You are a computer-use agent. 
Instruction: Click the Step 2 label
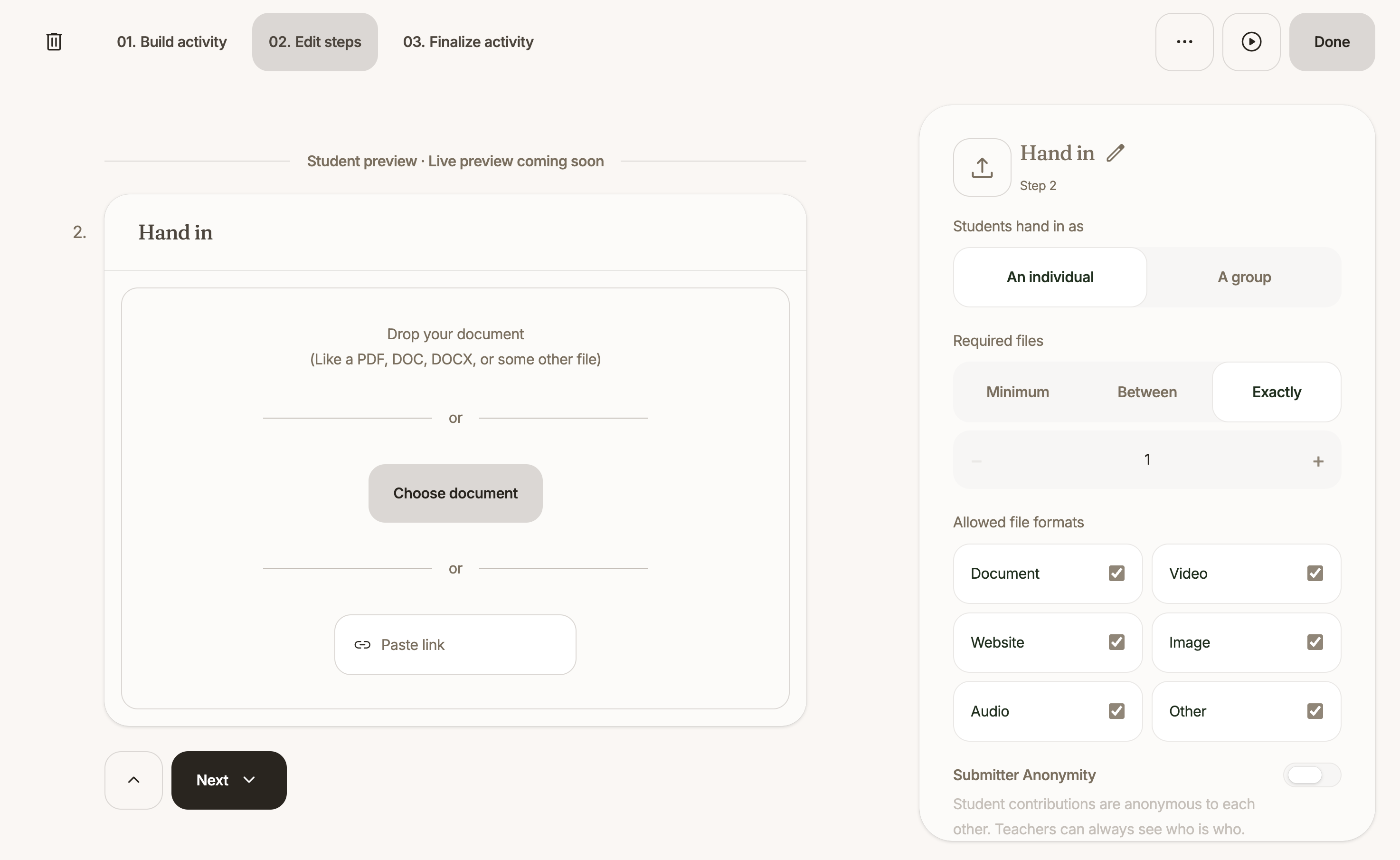(1038, 185)
